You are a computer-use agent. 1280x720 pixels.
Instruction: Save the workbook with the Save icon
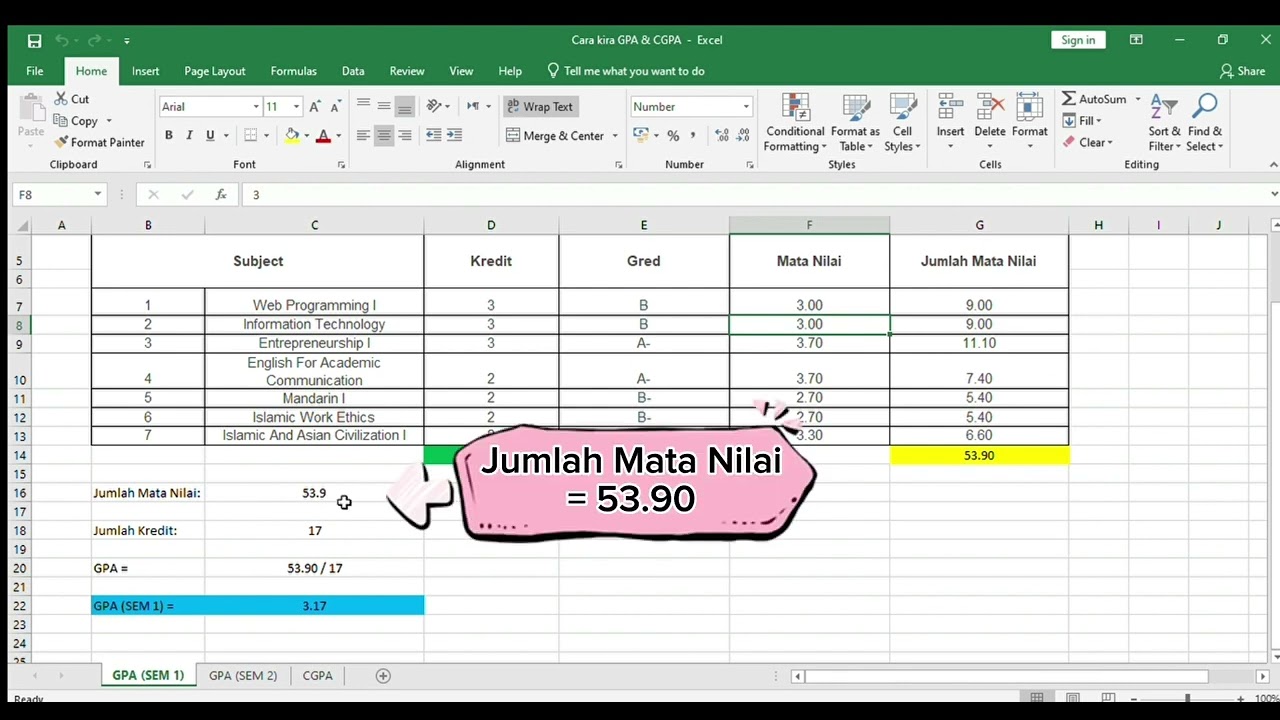click(34, 41)
